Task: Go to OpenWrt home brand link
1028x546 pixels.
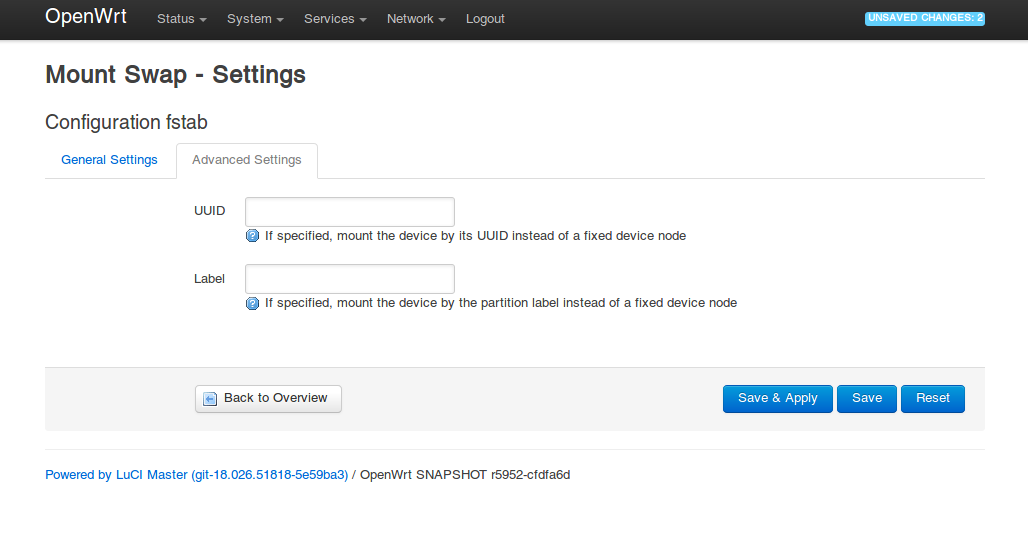Action: tap(86, 16)
